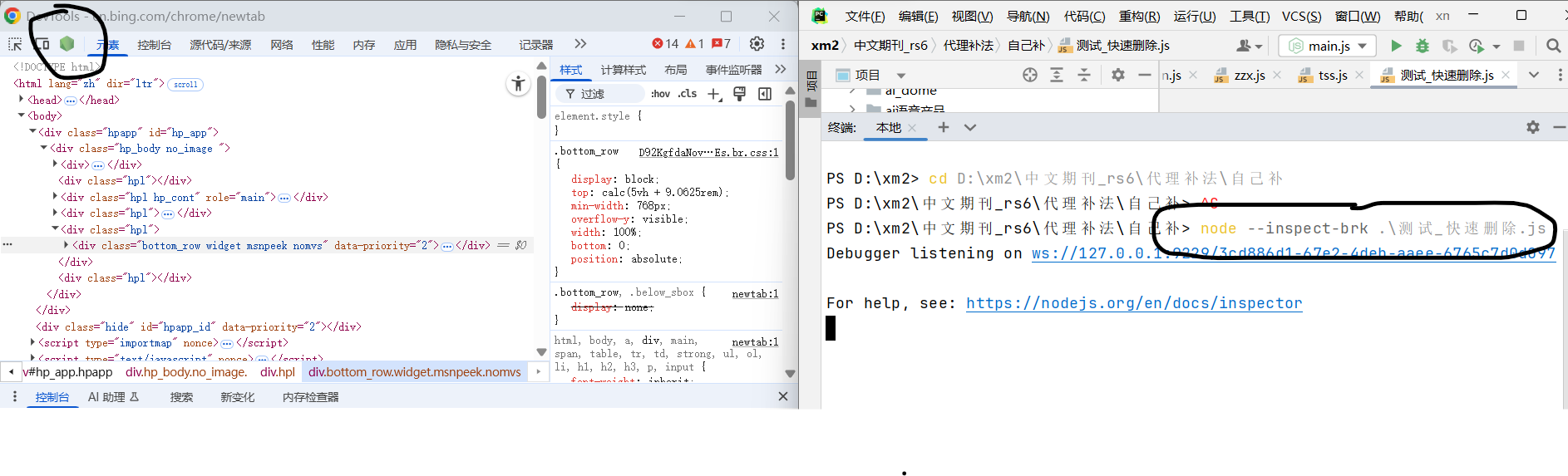Open the 性能 panel tab

coord(323,45)
